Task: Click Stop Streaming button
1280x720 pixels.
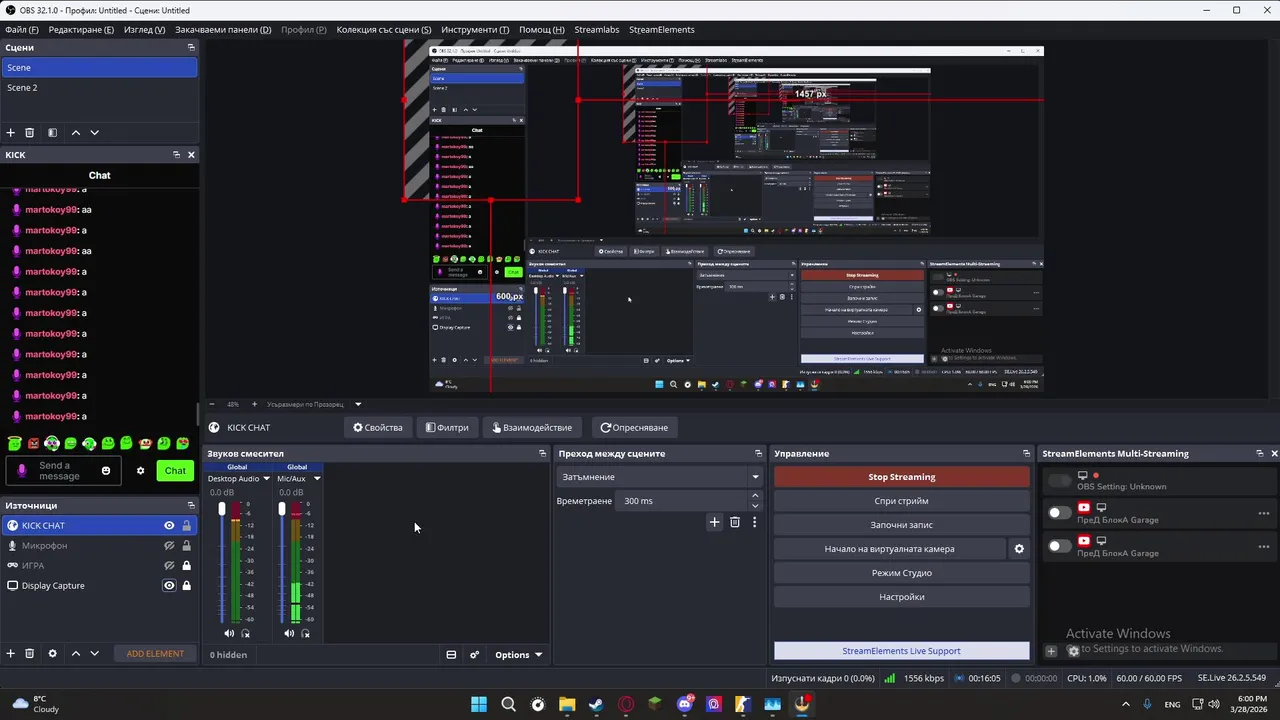Action: point(901,477)
